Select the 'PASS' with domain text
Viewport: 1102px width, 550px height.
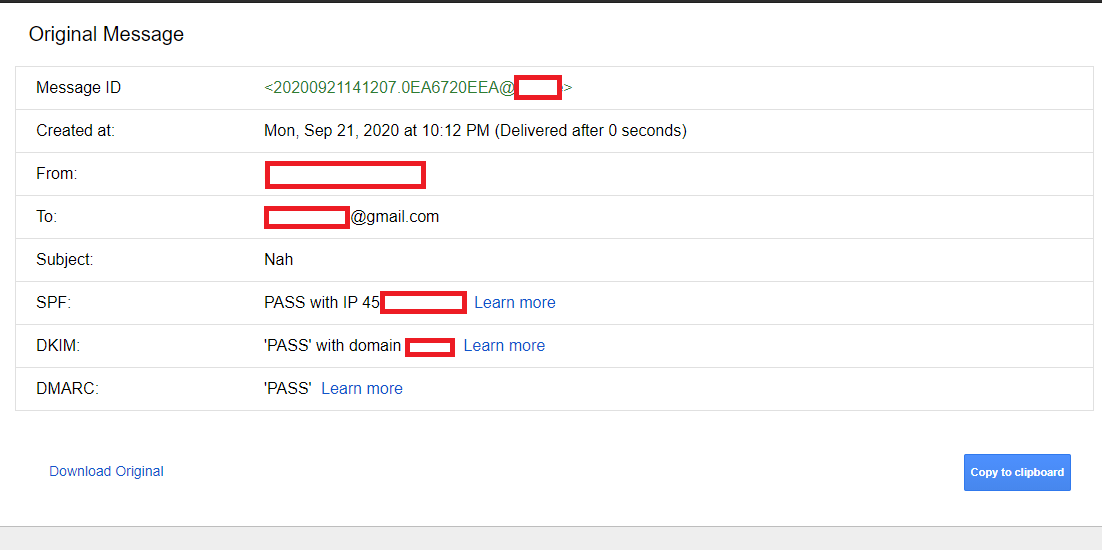point(332,345)
